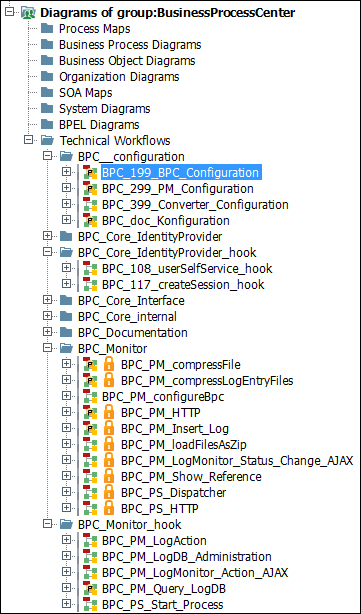The height and width of the screenshot is (614, 361).
Task: Click the workflow icon of BPC_108_userSelfService_hook
Action: coord(90,269)
